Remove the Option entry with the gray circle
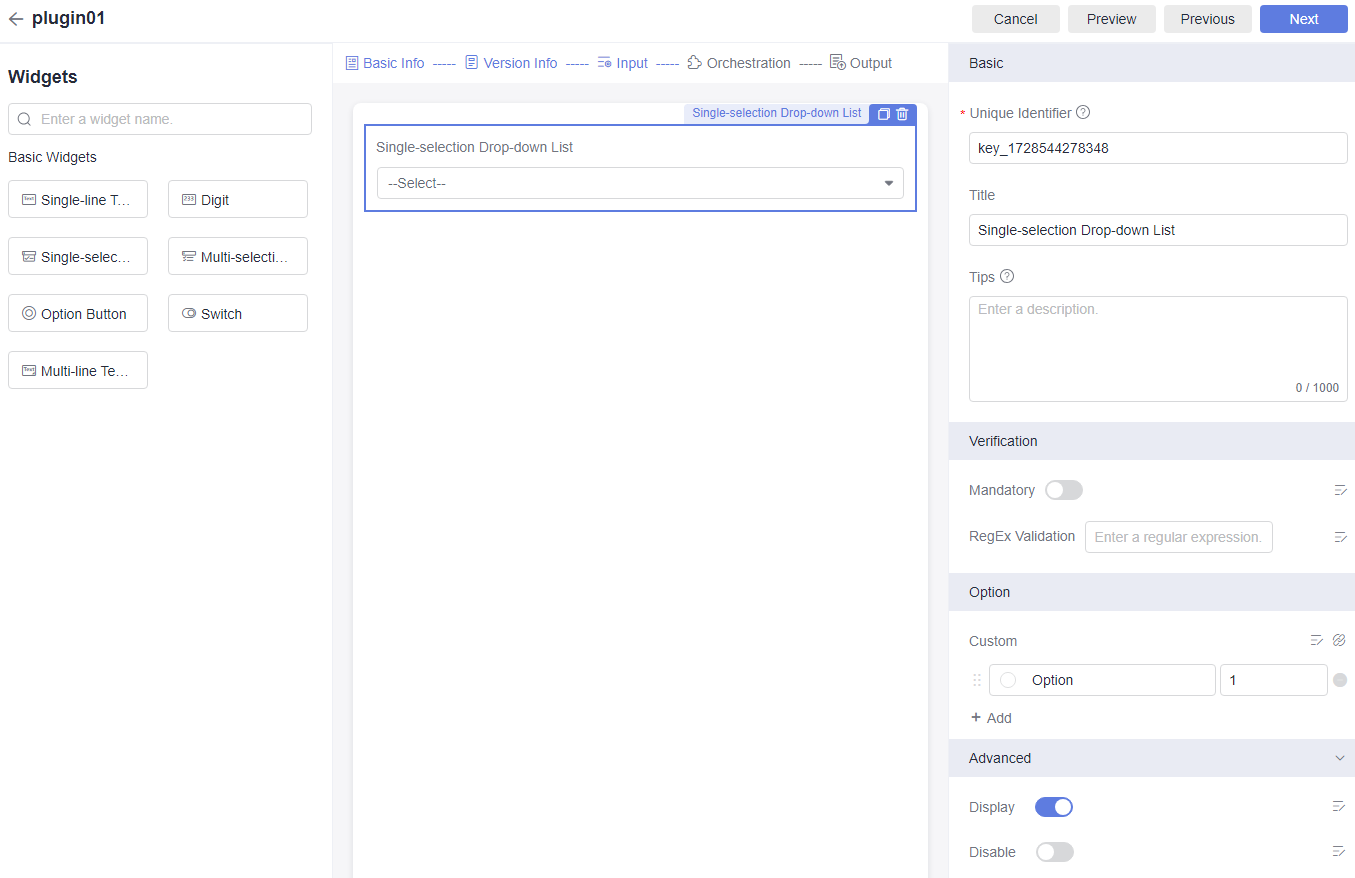1355x878 pixels. pos(1340,680)
